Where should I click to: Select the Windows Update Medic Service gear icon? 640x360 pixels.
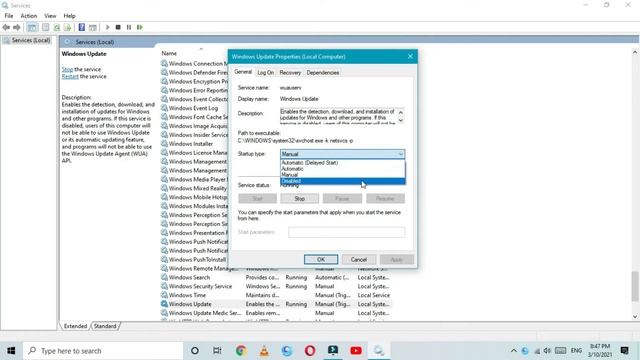coord(164,313)
